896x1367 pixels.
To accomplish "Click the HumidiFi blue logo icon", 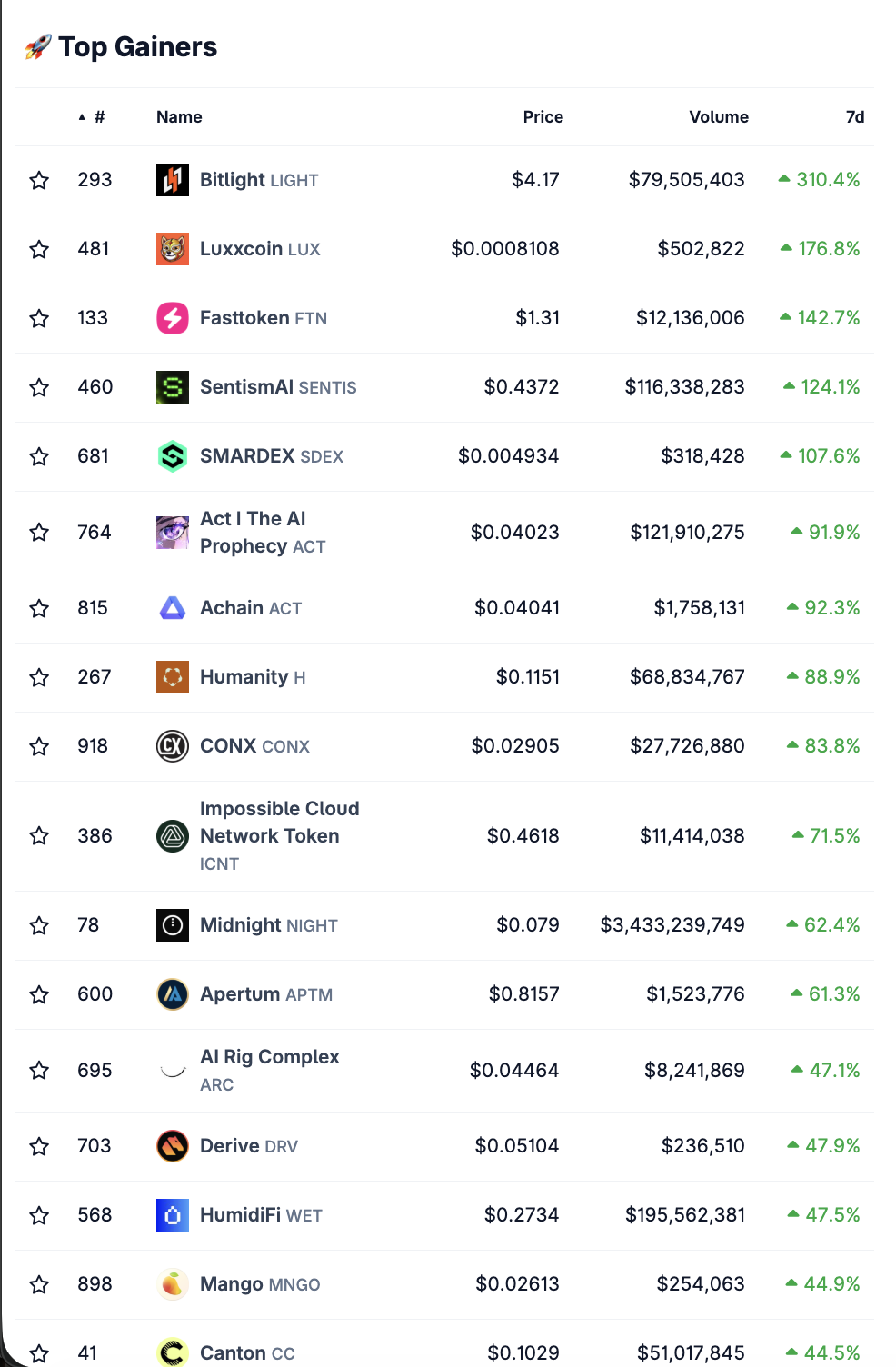I will pos(172,1215).
